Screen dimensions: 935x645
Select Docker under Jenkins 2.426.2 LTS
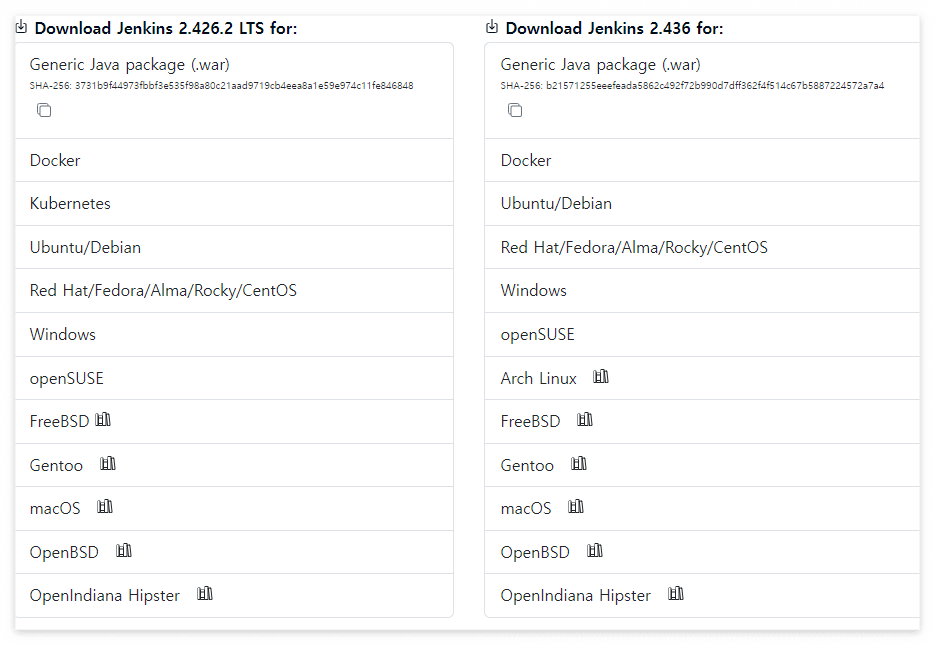pyautogui.click(x=234, y=160)
